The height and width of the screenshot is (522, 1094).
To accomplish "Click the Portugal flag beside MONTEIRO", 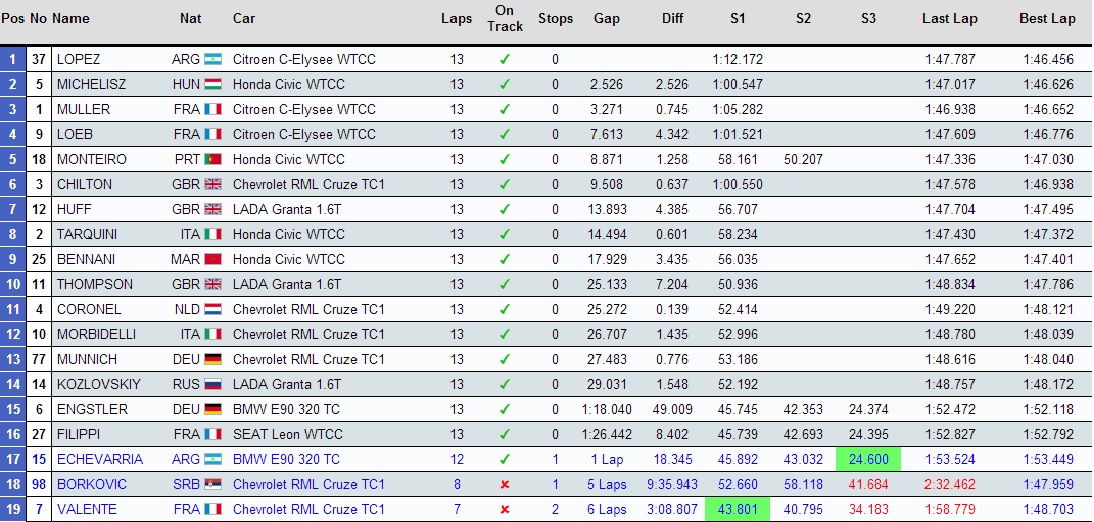I will pos(213,160).
